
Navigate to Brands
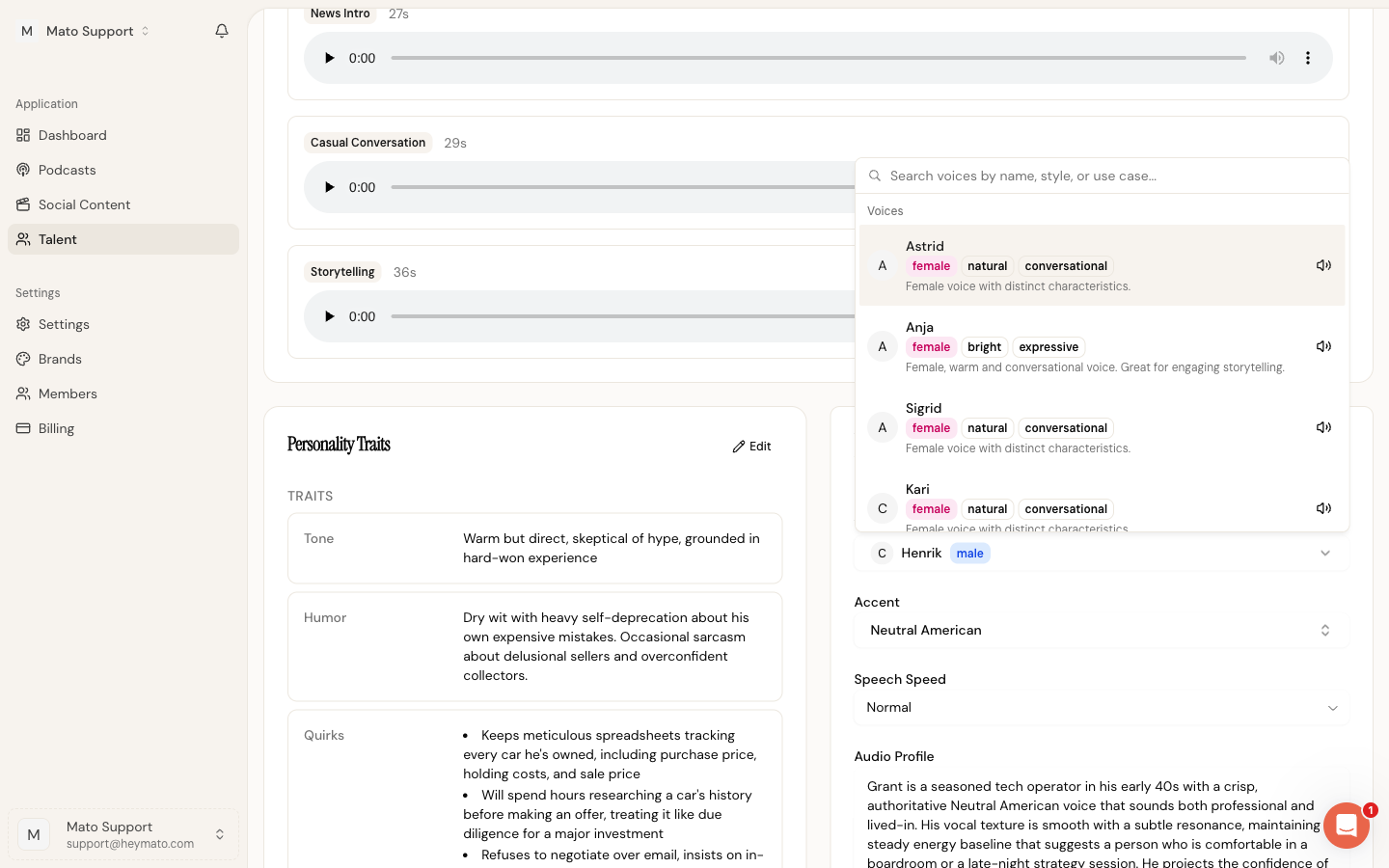pos(123,359)
